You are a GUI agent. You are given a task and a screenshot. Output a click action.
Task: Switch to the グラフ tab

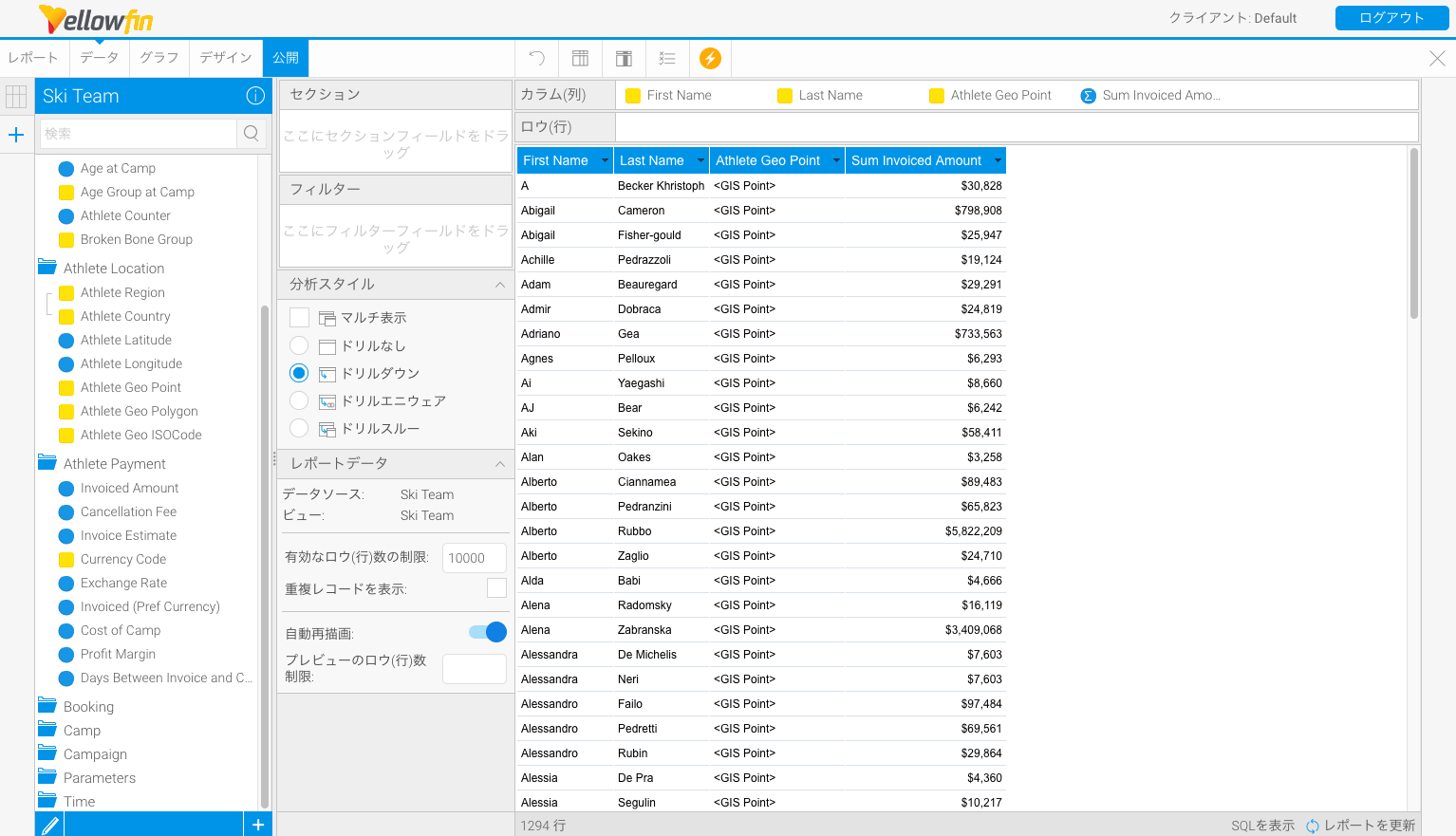point(159,58)
